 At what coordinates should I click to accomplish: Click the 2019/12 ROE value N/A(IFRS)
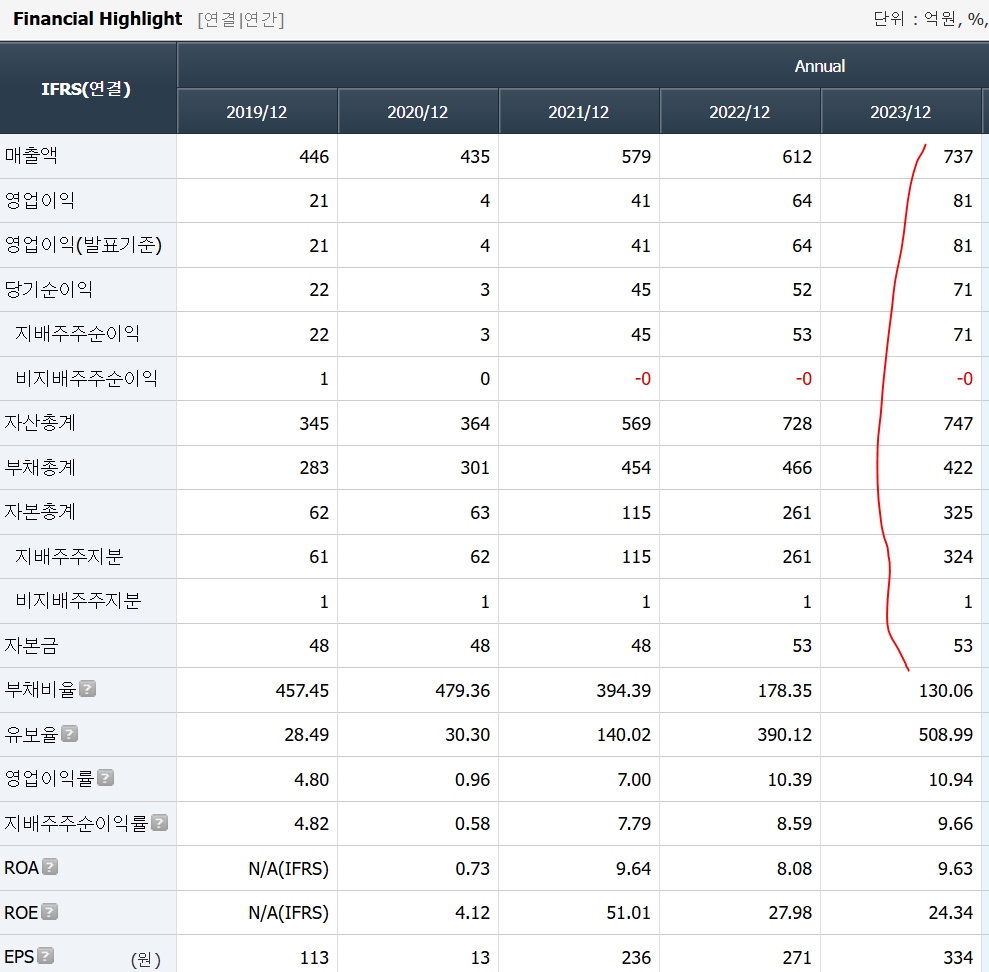(x=288, y=913)
